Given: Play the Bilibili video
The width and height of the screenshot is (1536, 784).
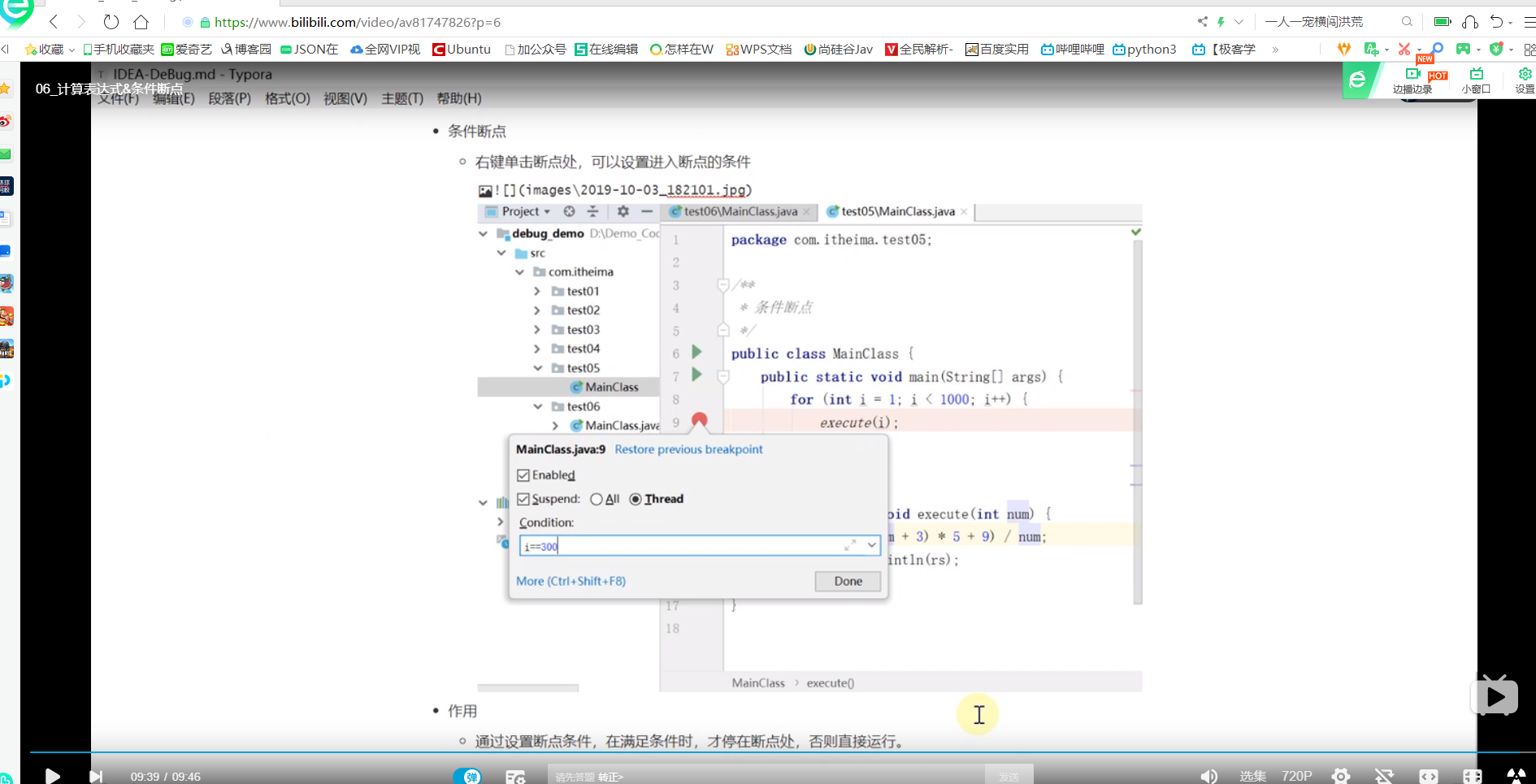Looking at the screenshot, I should tap(53, 776).
